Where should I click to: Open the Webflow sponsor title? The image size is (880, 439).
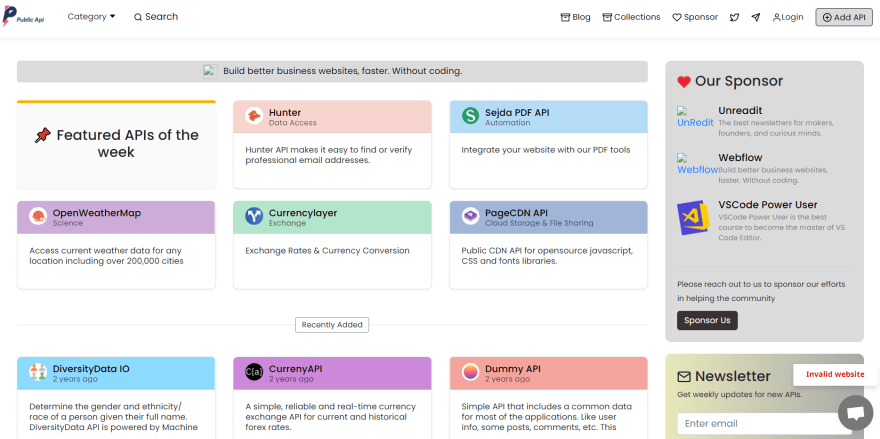pos(740,158)
